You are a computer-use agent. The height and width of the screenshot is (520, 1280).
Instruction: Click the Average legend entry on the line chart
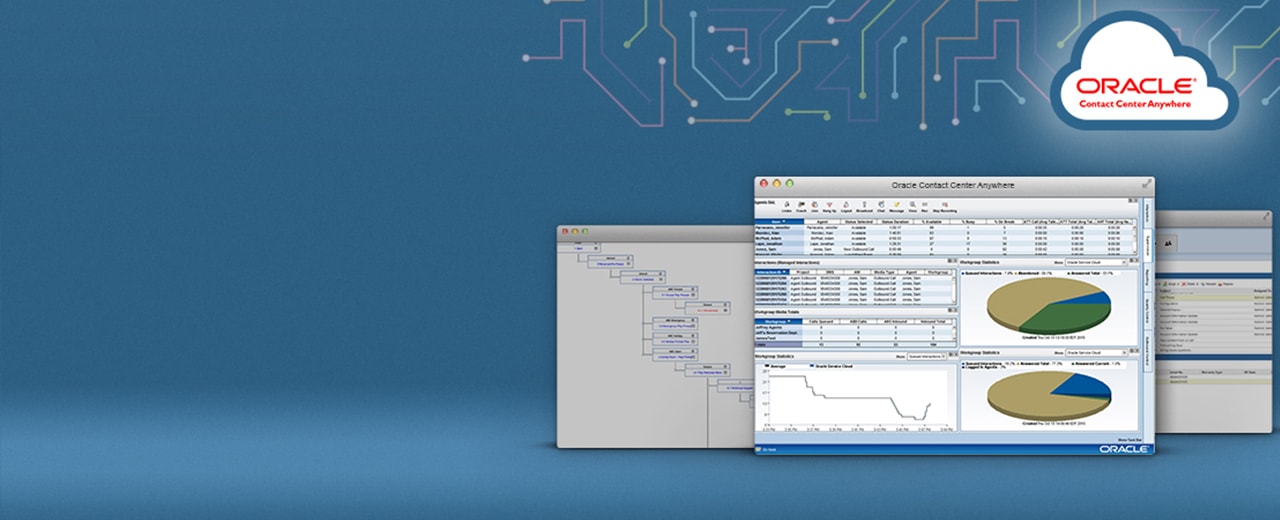(776, 366)
